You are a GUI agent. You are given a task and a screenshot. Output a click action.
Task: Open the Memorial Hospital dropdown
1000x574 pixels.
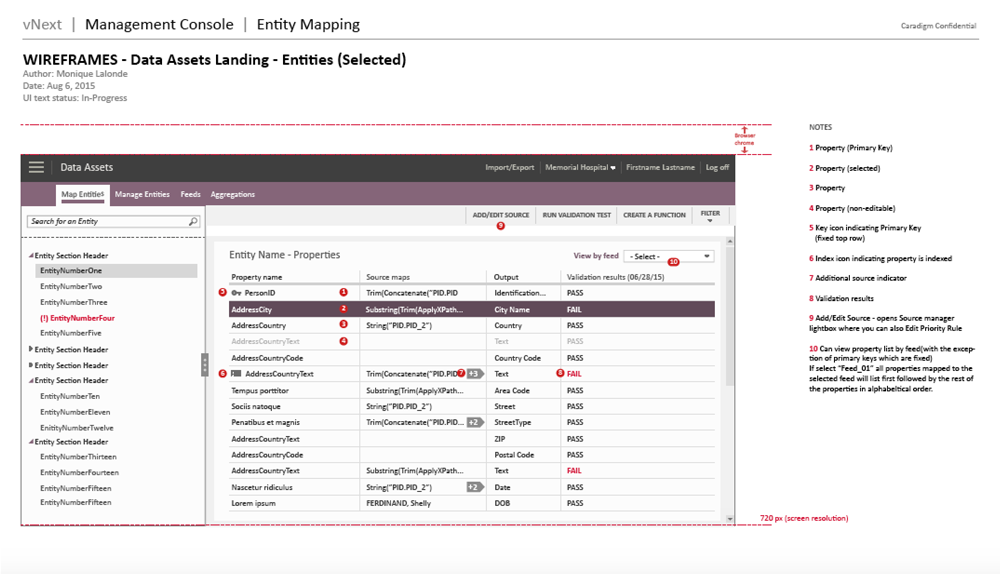(580, 168)
